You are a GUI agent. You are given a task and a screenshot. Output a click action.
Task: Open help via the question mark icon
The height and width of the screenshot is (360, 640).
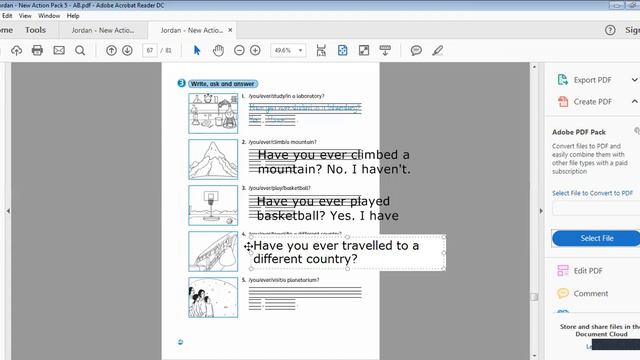(610, 30)
